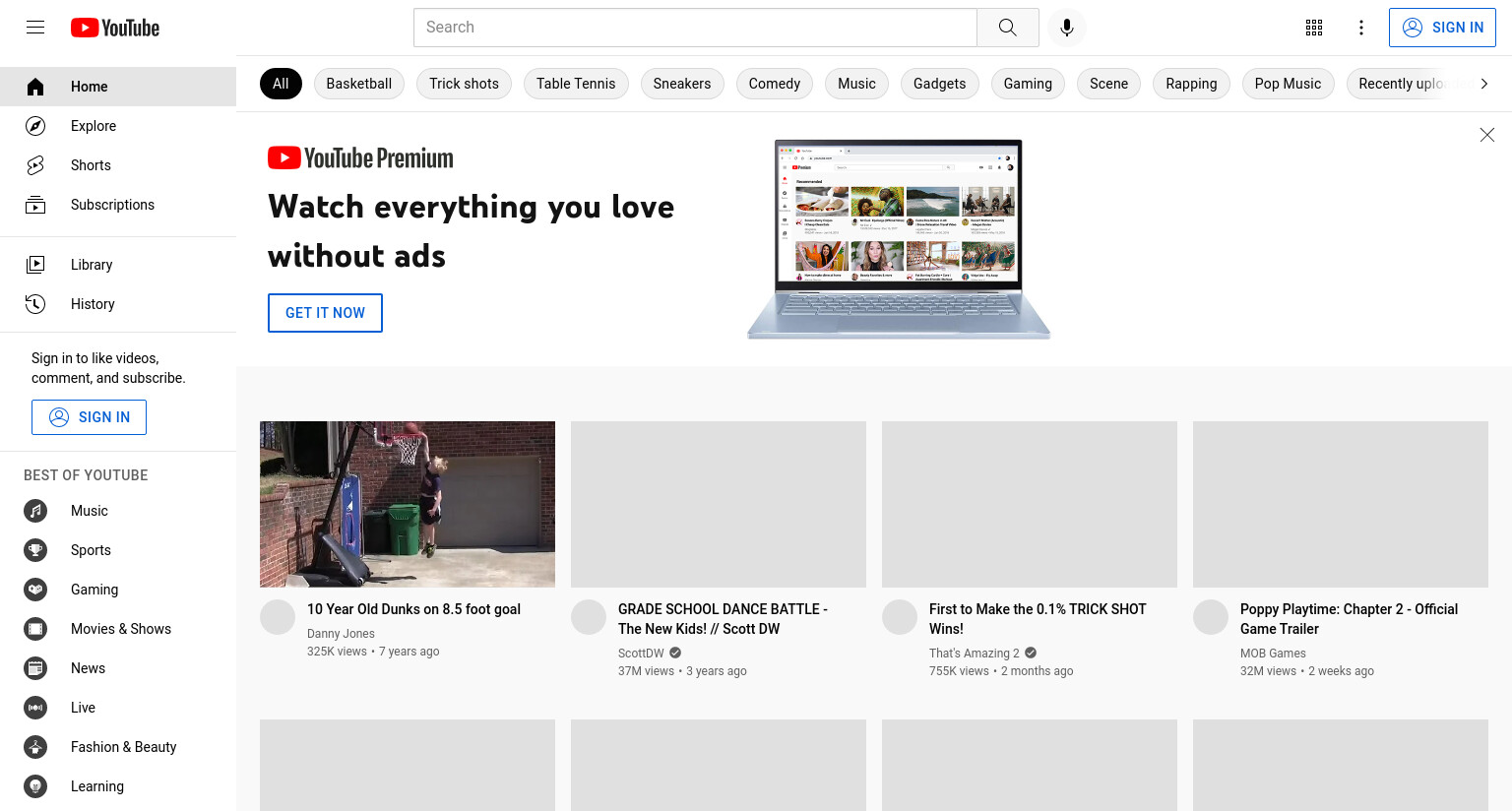Screen dimensions: 1512x811
Task: Select the Pop Music filter chip
Action: point(1288,84)
